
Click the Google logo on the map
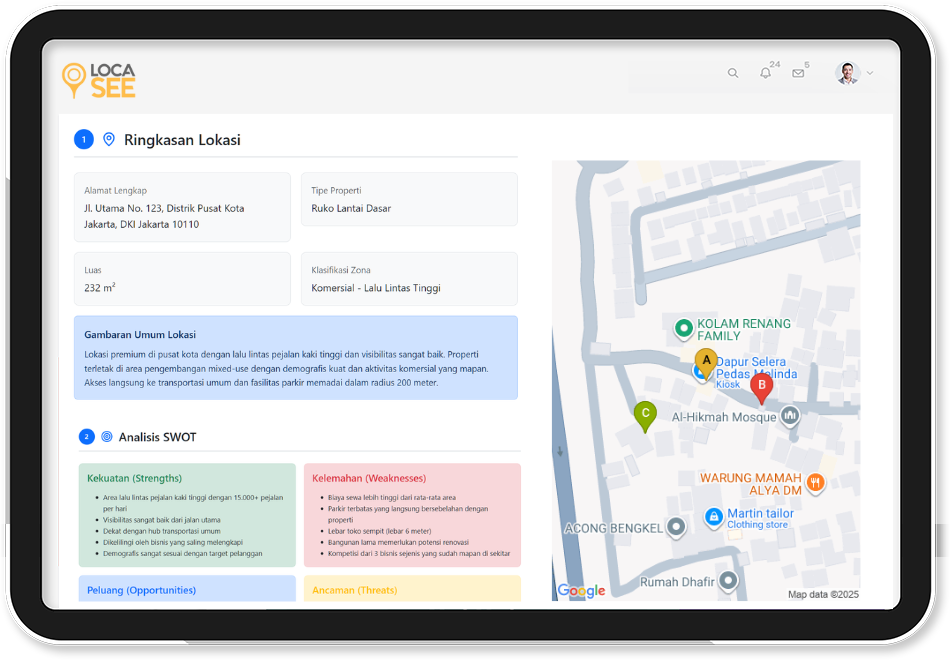click(x=581, y=590)
